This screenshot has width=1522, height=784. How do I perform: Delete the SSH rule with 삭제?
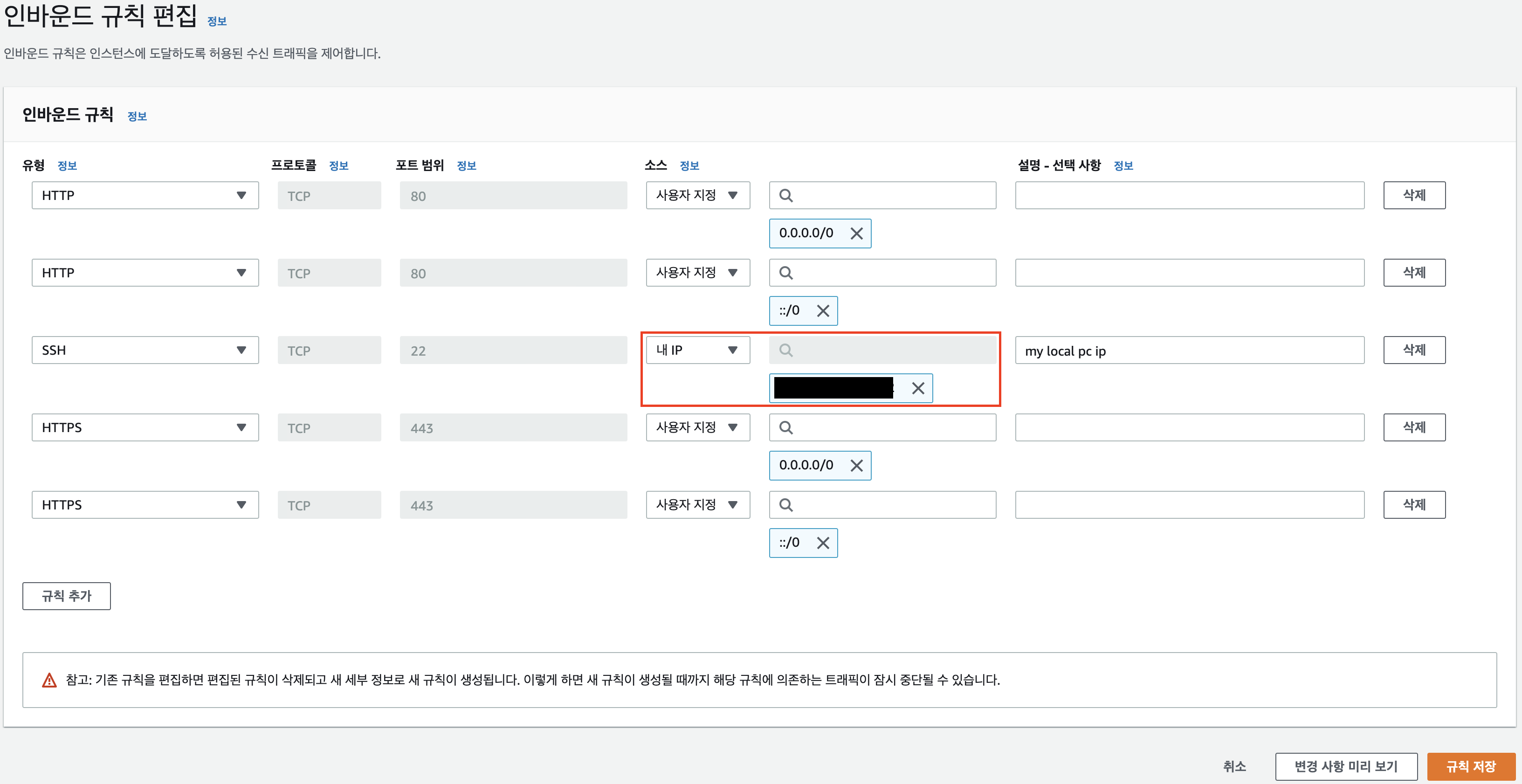pyautogui.click(x=1413, y=350)
